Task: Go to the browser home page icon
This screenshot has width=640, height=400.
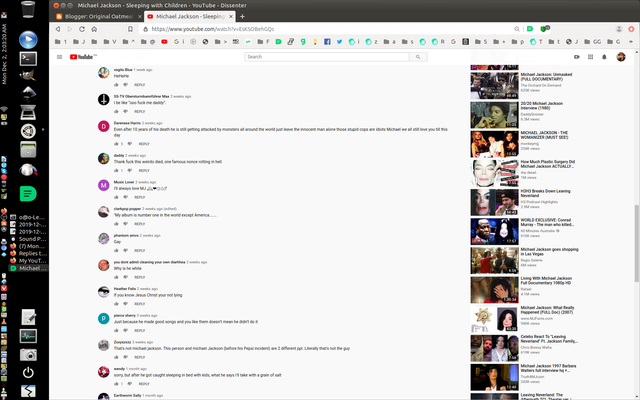Action: tap(94, 29)
